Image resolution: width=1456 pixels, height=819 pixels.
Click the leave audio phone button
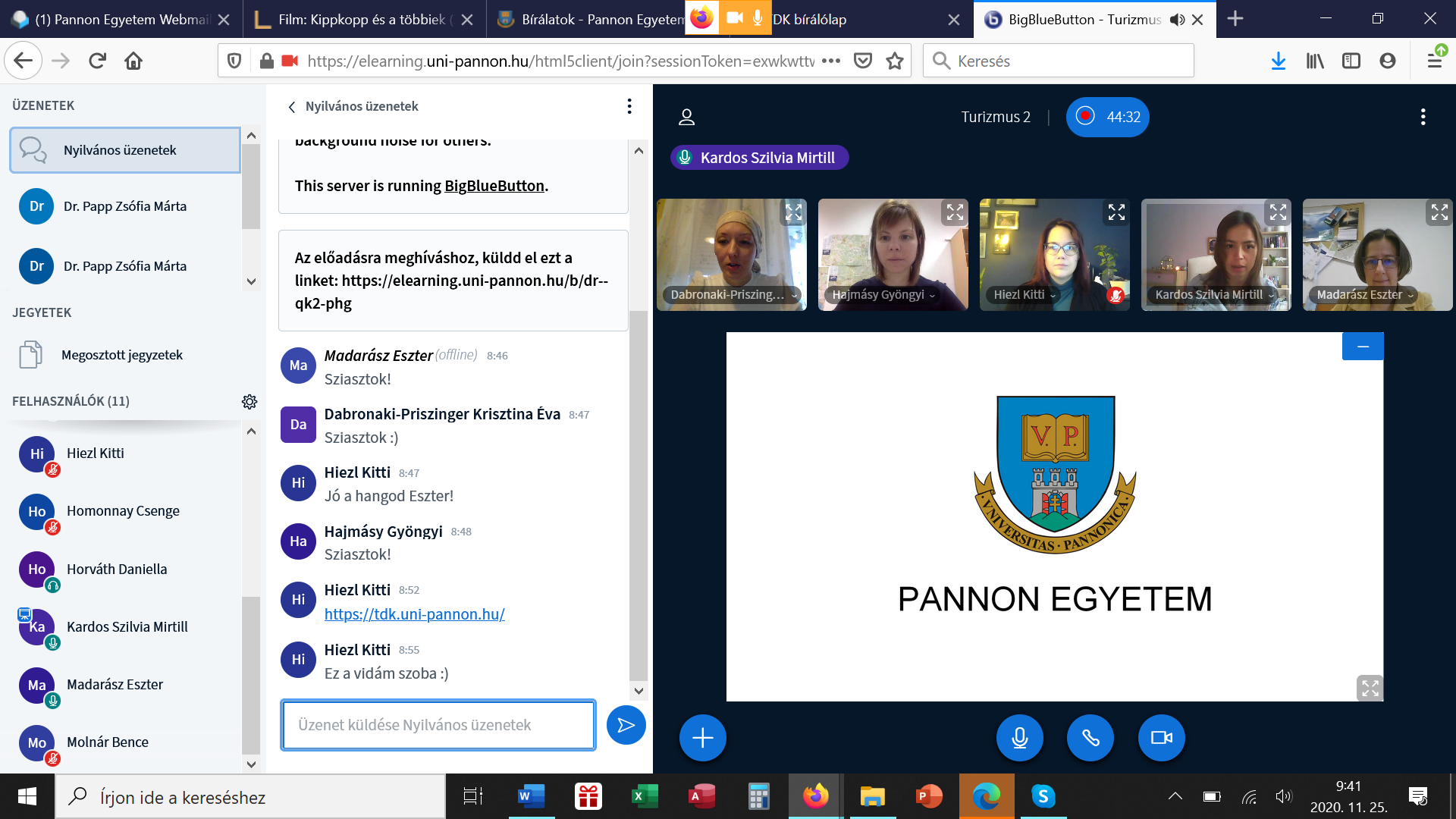point(1090,738)
